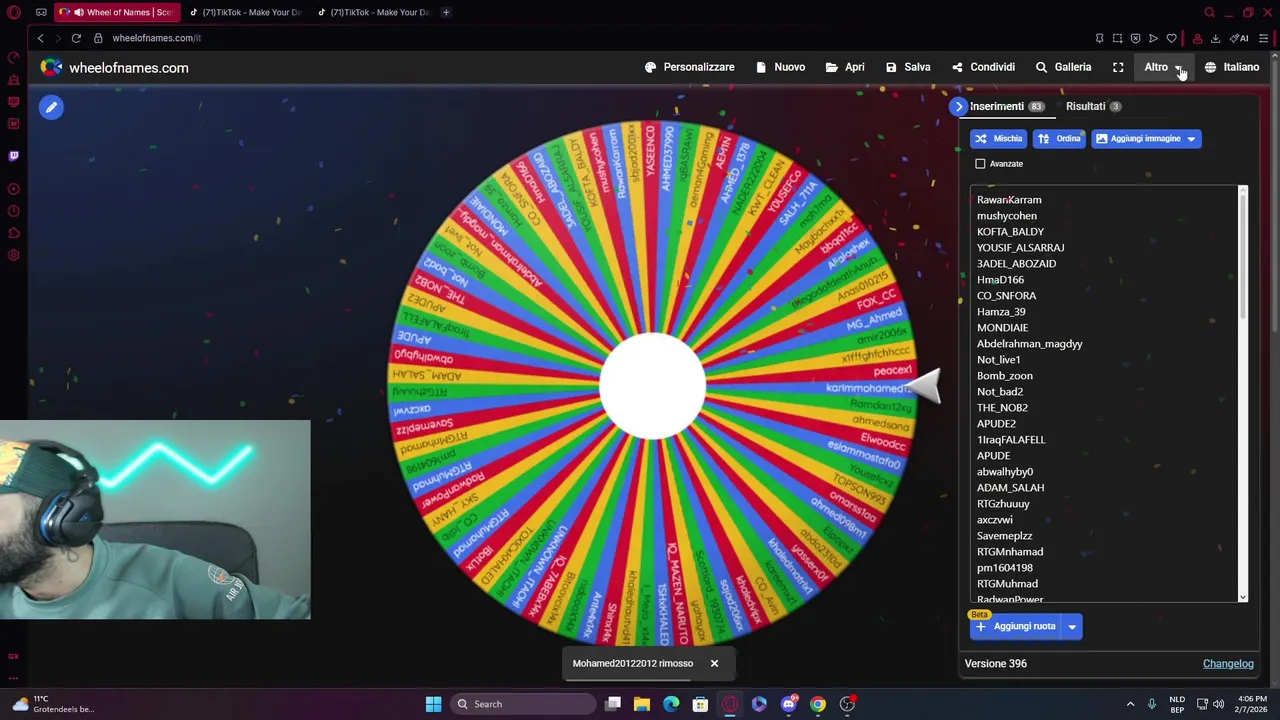
Task: Click the pencil edit icon over the wheel
Action: [51, 107]
